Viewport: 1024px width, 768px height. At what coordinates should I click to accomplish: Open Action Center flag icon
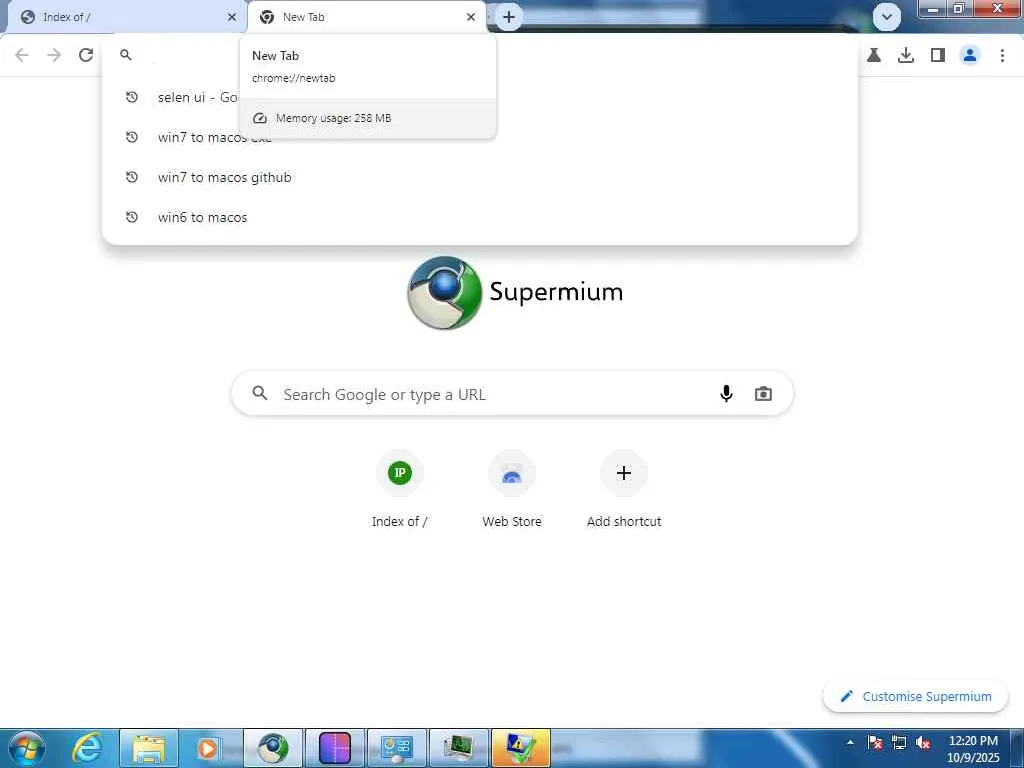(x=874, y=743)
